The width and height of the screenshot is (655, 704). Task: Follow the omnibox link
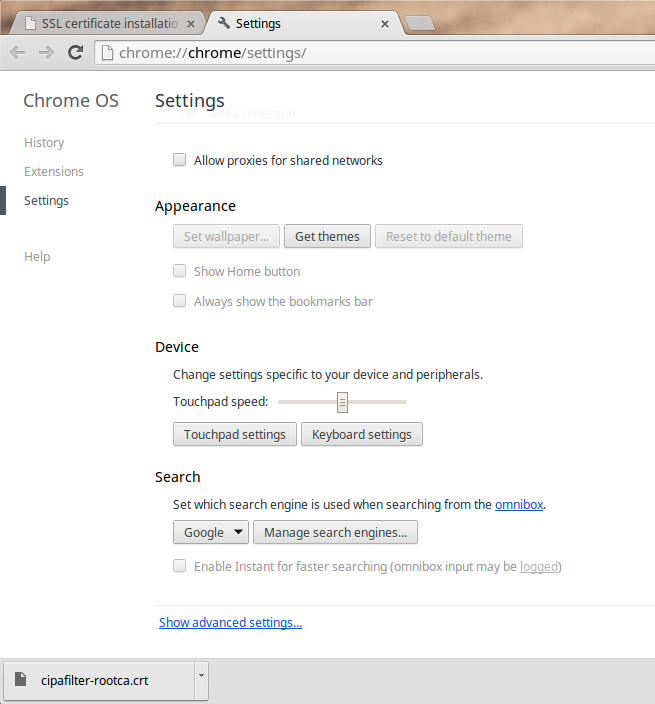point(519,505)
